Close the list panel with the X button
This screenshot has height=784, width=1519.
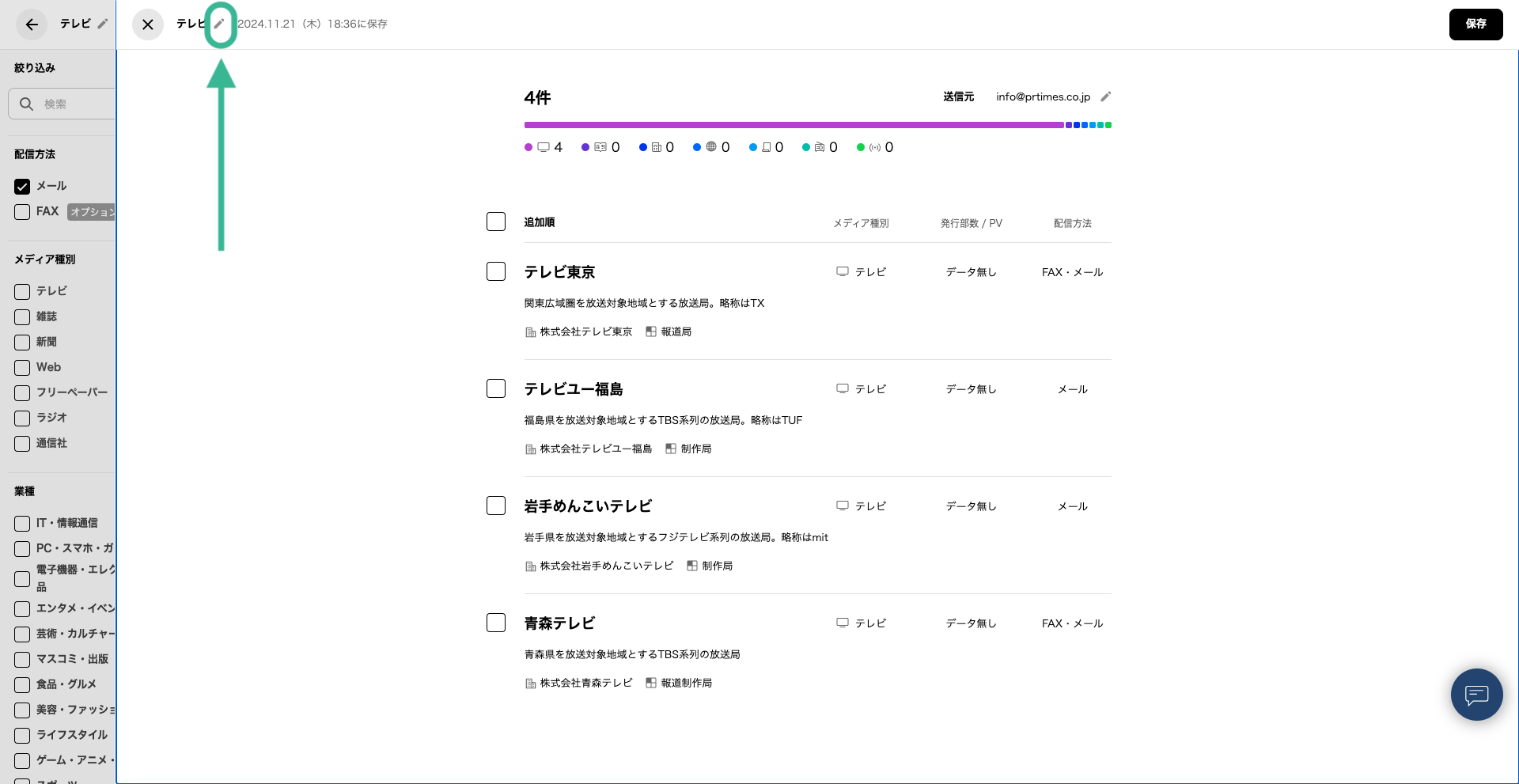coord(147,25)
